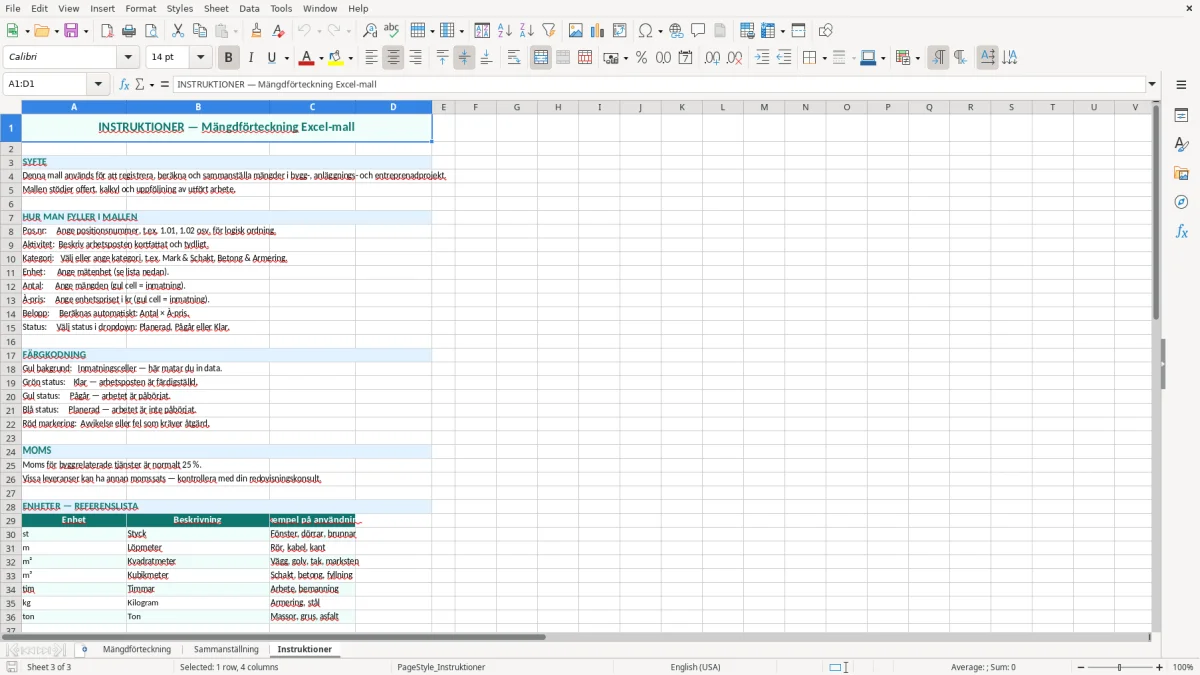Export directly as PDF icon
Viewport: 1200px width, 675px height.
pyautogui.click(x=107, y=31)
